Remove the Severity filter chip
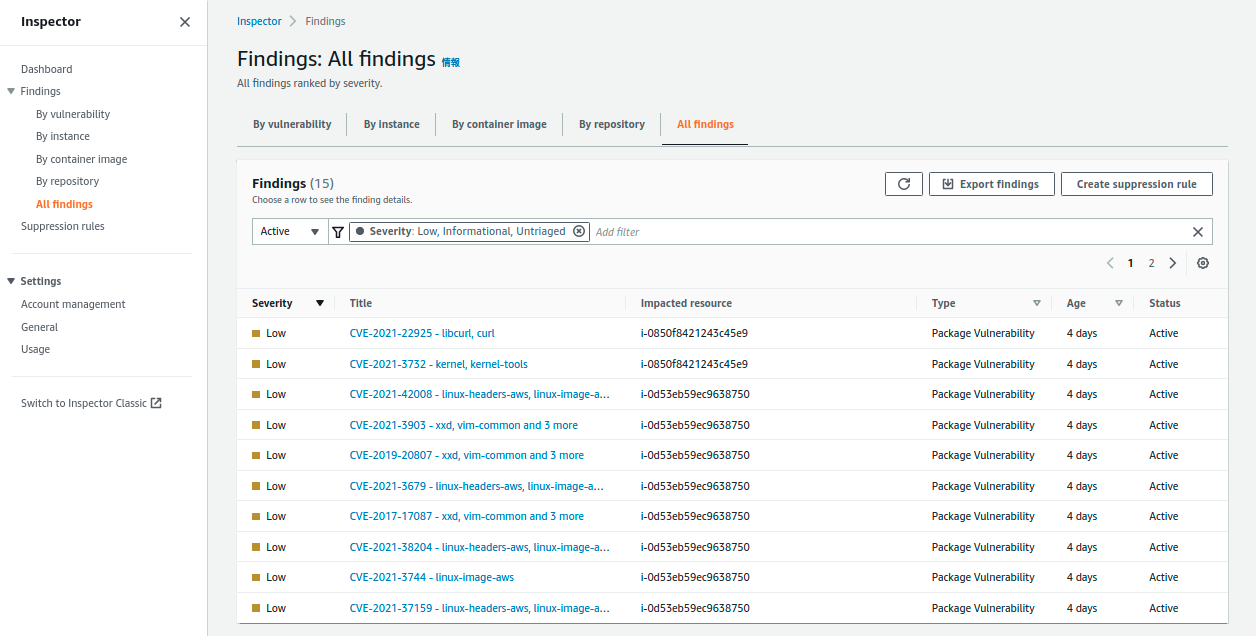1256x636 pixels. point(579,231)
